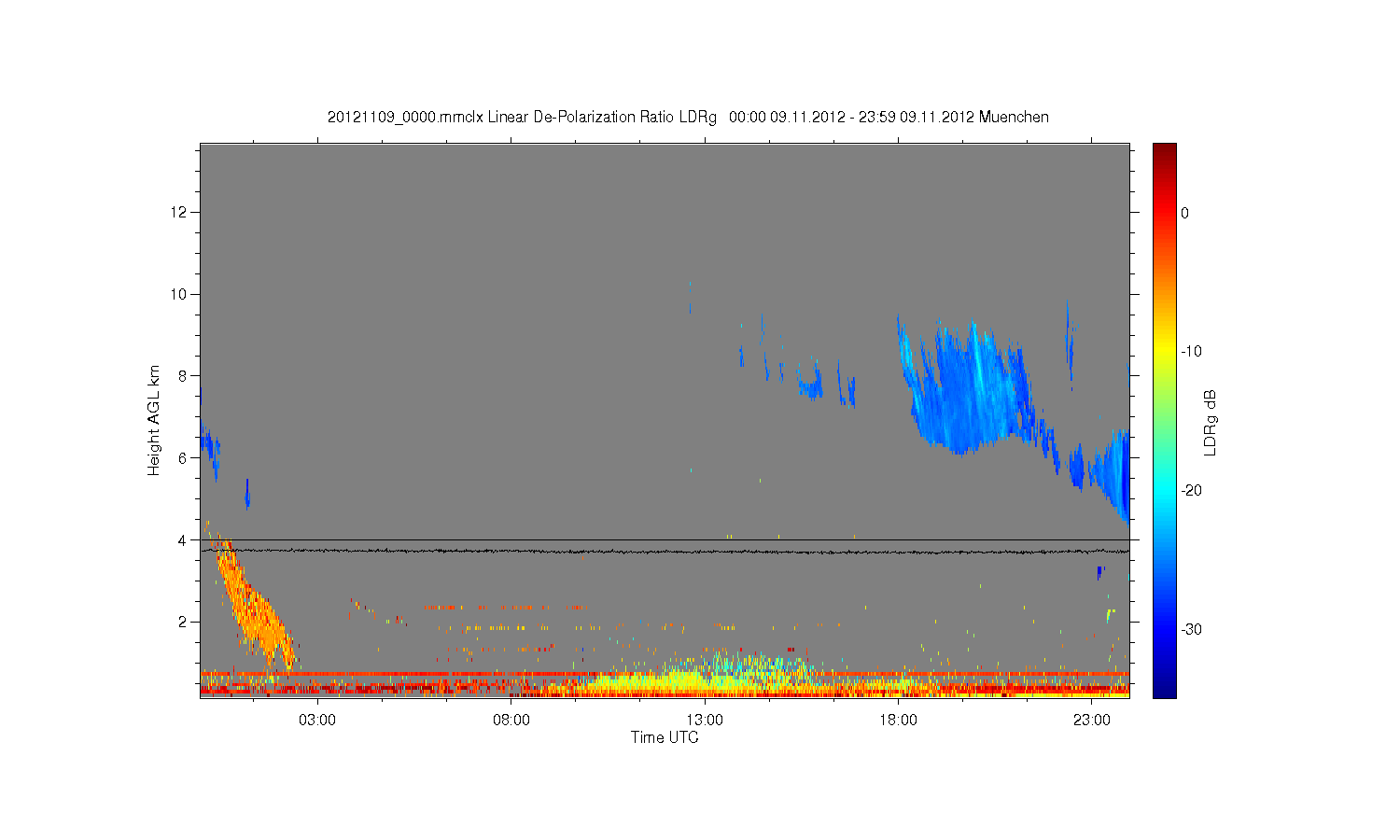
Task: Click the yellow section of the colorbar
Action: click(x=1165, y=352)
